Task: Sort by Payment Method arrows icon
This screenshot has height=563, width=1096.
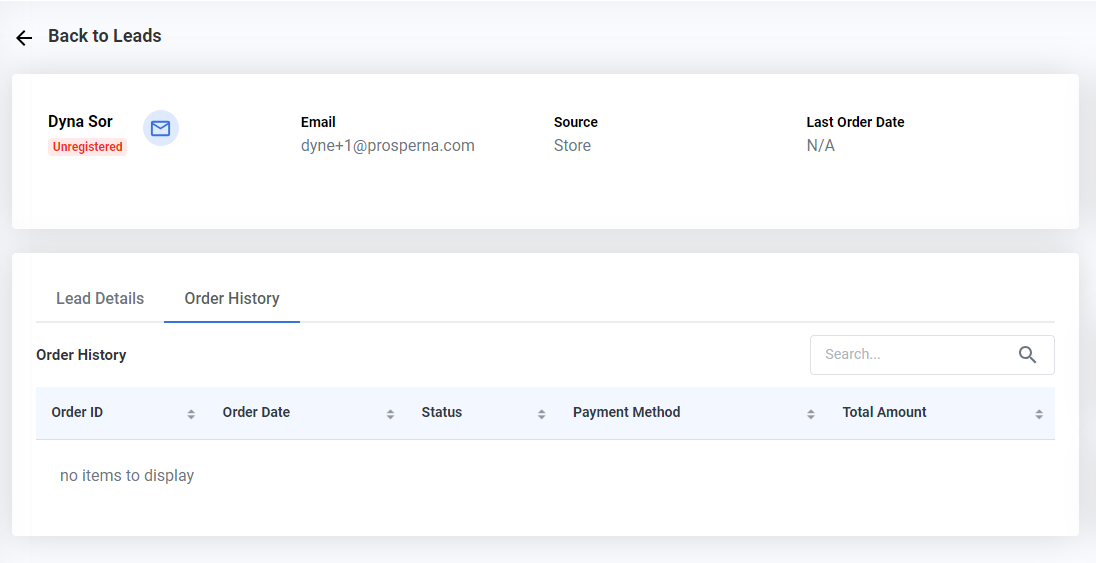Action: tap(811, 414)
